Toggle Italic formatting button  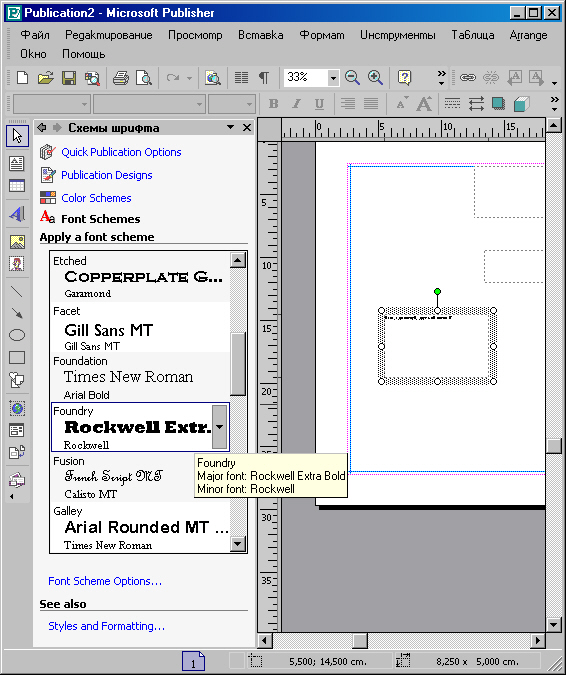[296, 104]
